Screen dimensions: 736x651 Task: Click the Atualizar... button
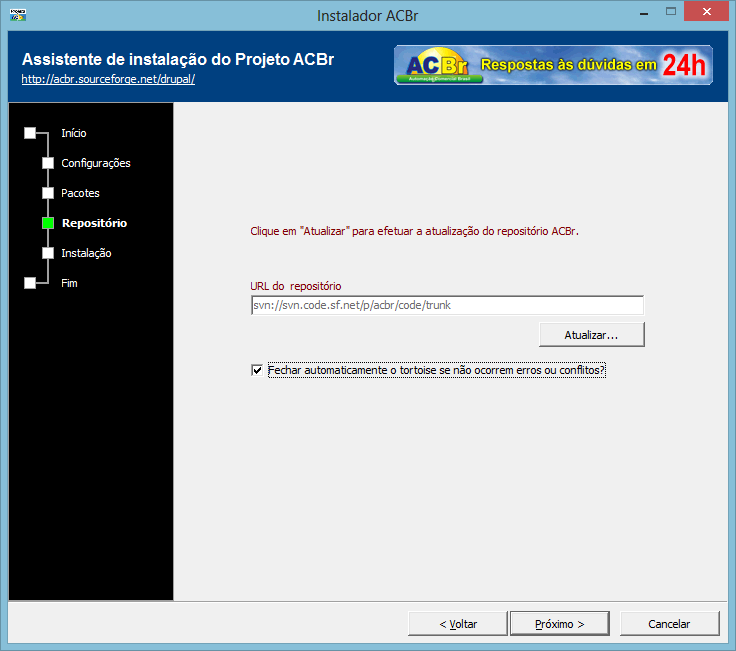coord(591,335)
